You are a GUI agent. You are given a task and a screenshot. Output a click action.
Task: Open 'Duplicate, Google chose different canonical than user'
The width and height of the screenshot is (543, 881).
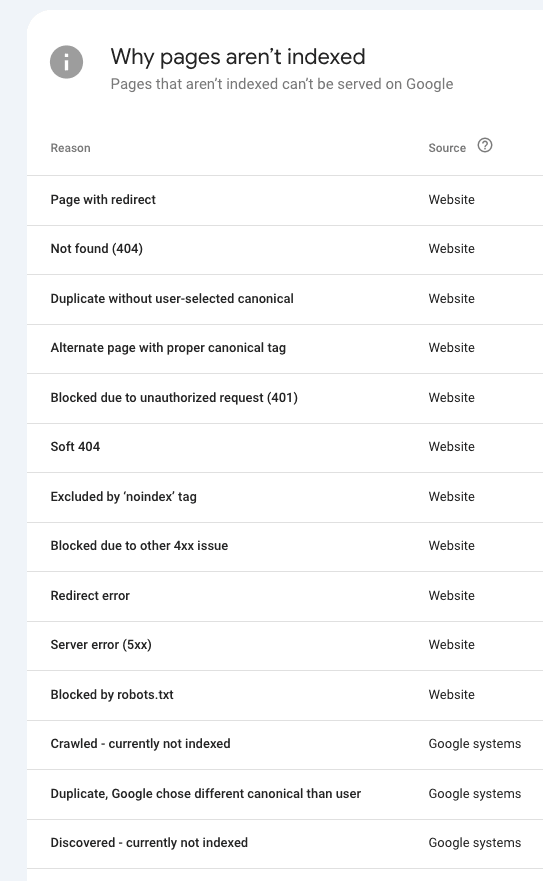[285, 793]
